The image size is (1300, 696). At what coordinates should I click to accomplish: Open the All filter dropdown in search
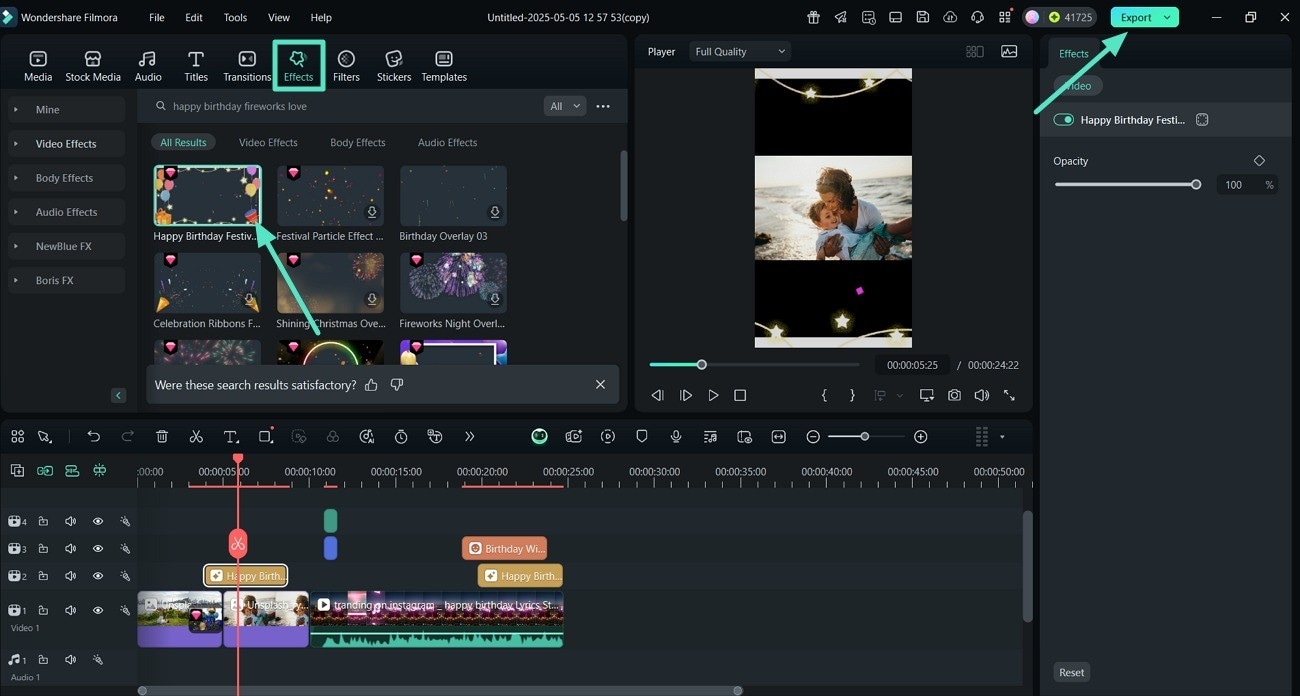click(x=565, y=106)
